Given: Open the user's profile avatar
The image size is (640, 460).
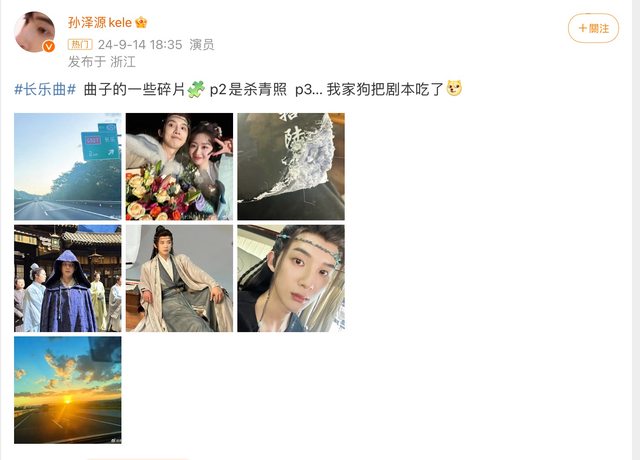Looking at the screenshot, I should tap(35, 32).
